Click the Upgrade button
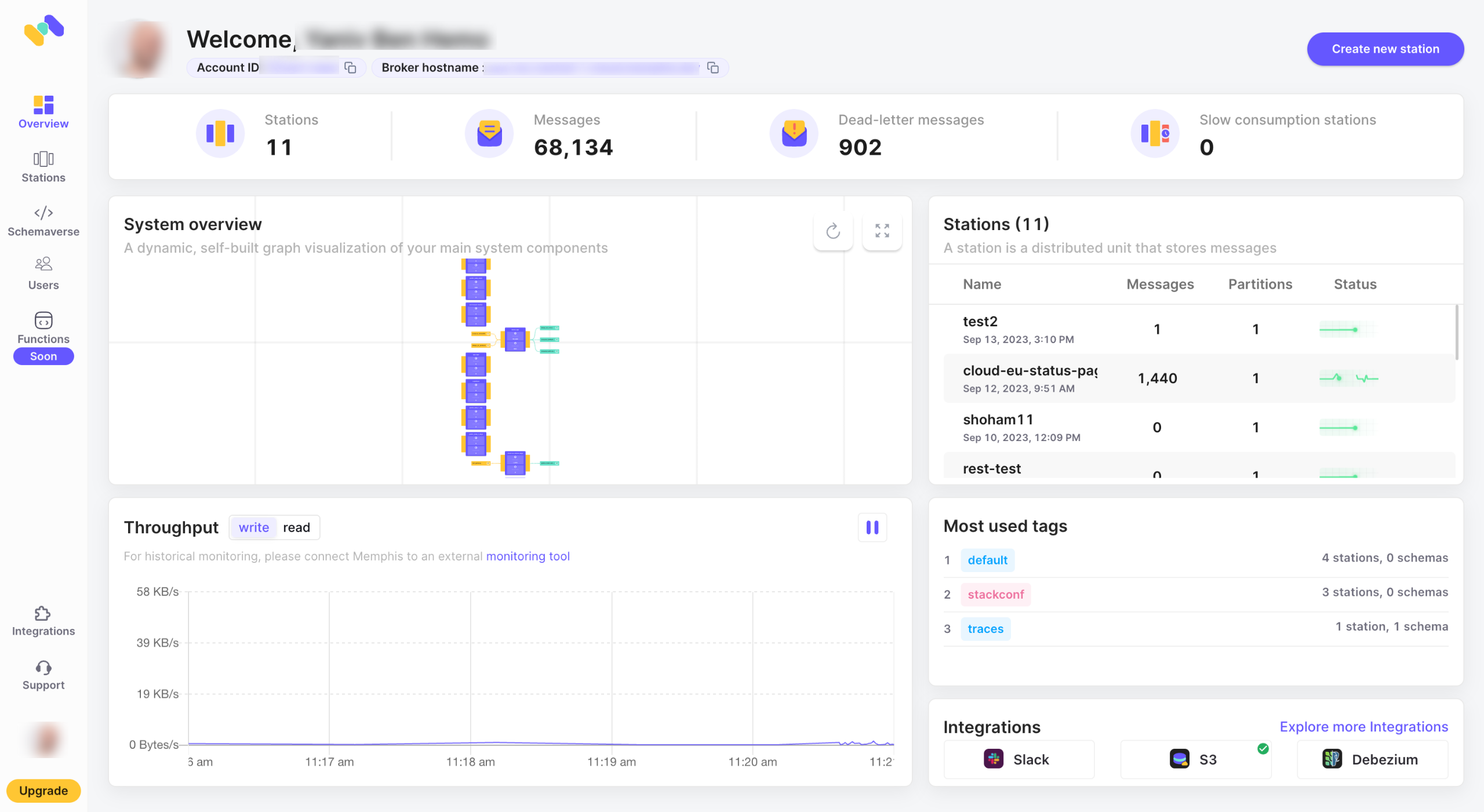 (x=43, y=791)
